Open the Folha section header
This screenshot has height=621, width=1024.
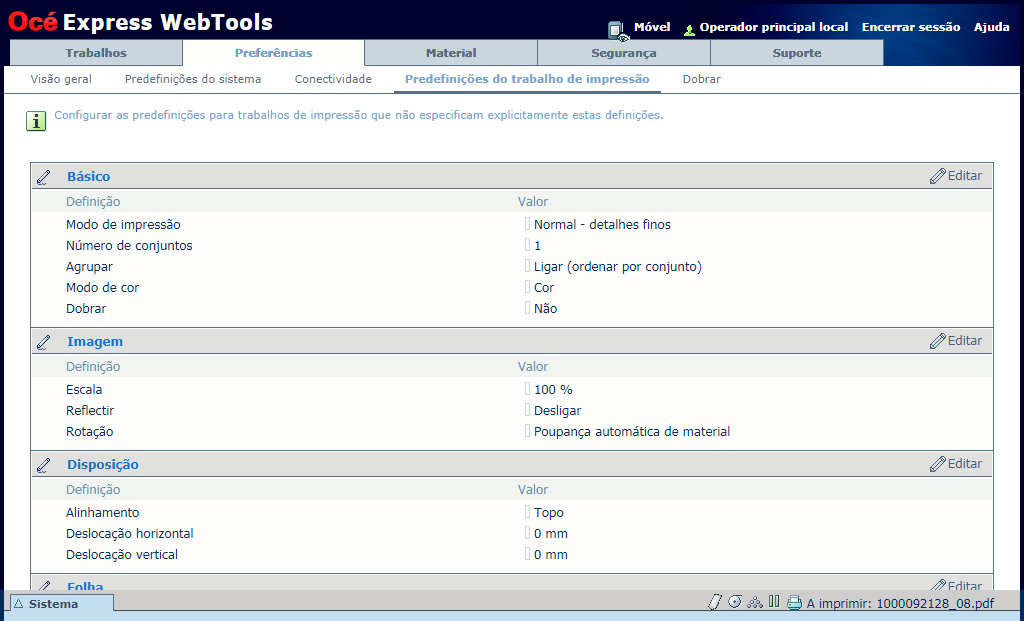pyautogui.click(x=85, y=586)
